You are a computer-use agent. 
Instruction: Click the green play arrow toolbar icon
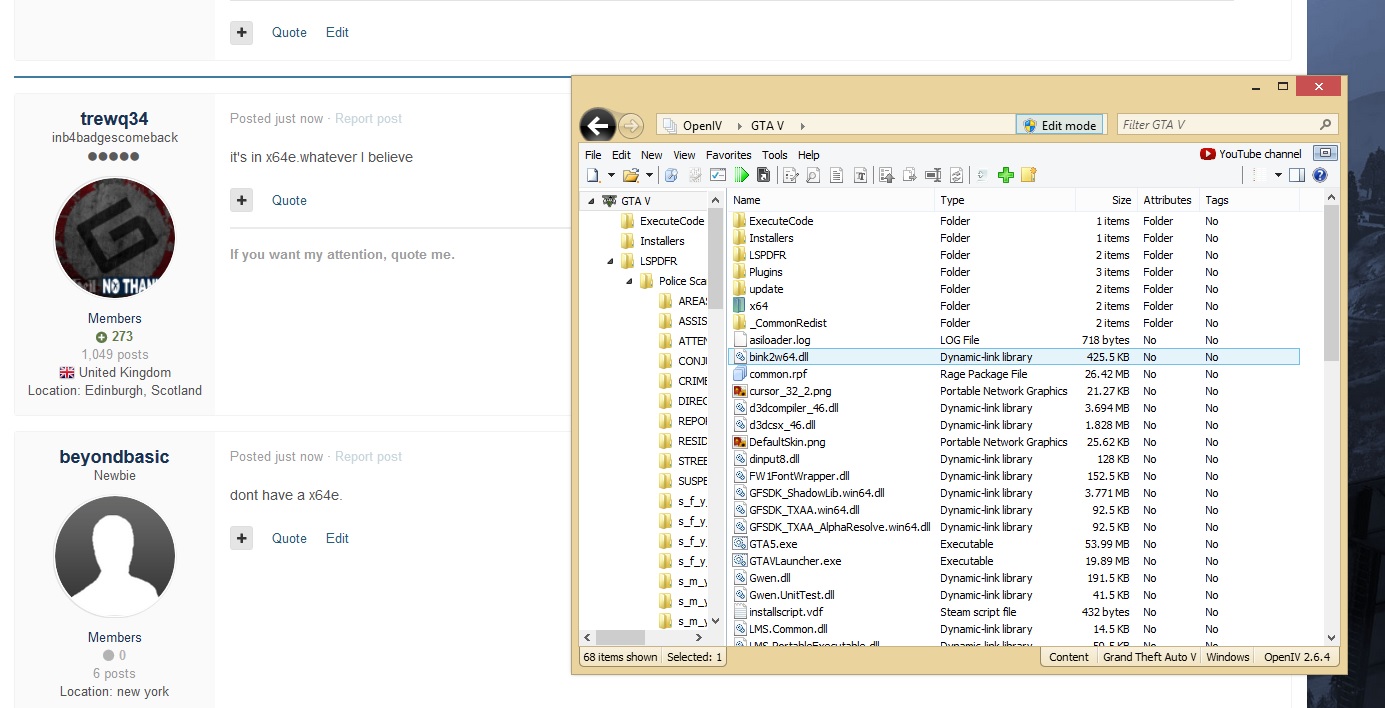click(x=741, y=175)
